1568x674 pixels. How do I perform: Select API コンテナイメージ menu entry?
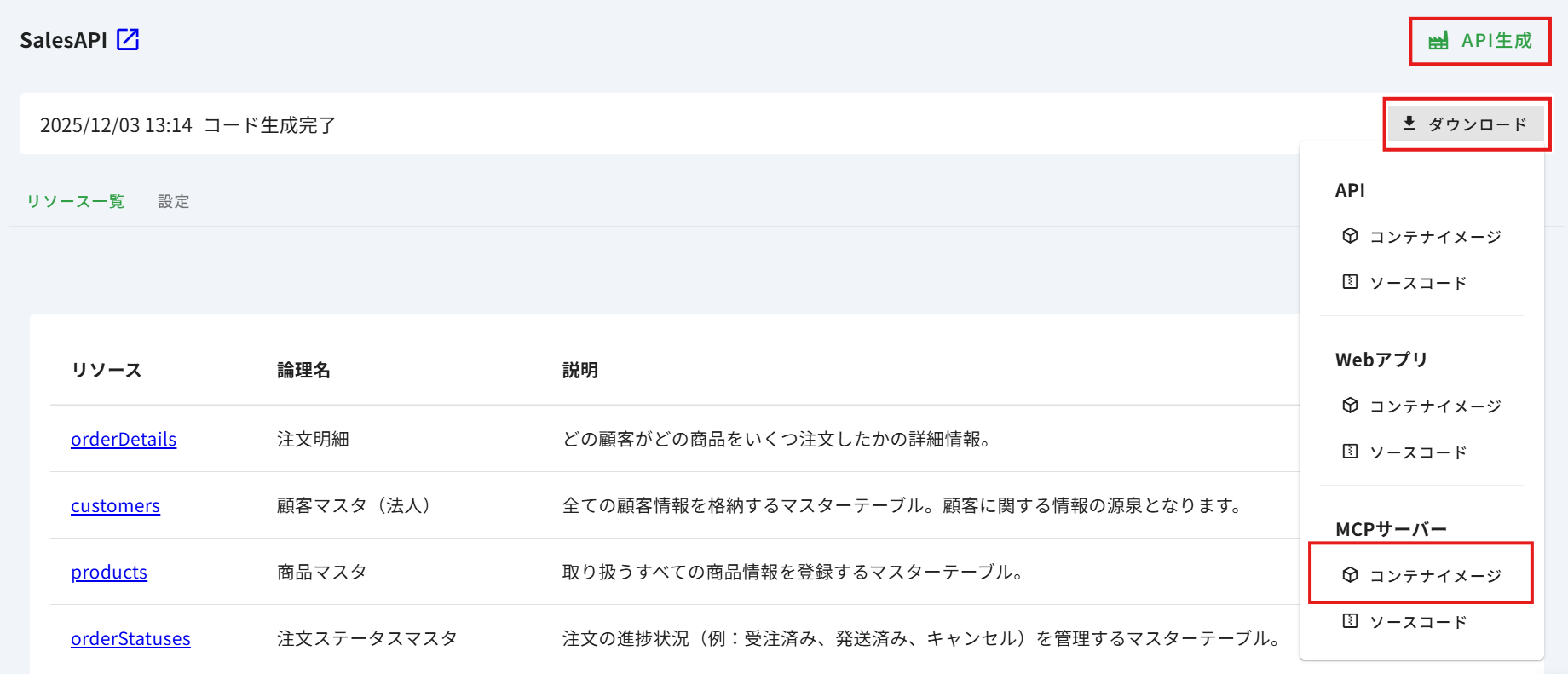click(x=1435, y=237)
